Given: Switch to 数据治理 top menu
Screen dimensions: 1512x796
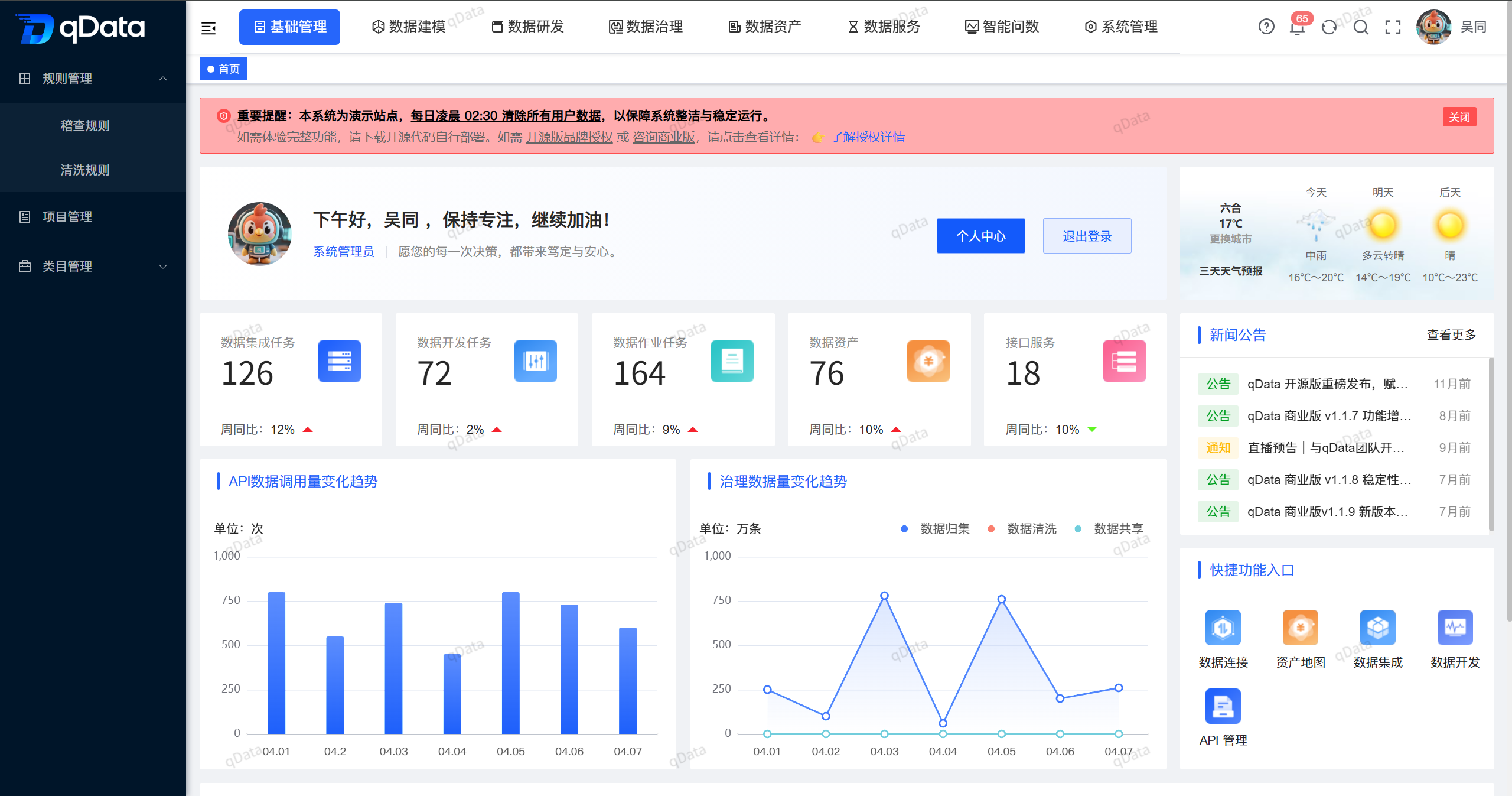Looking at the screenshot, I should coord(646,27).
